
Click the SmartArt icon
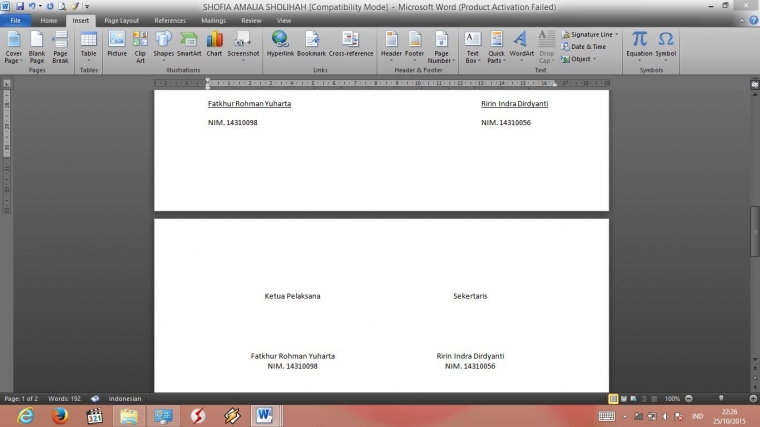point(189,44)
